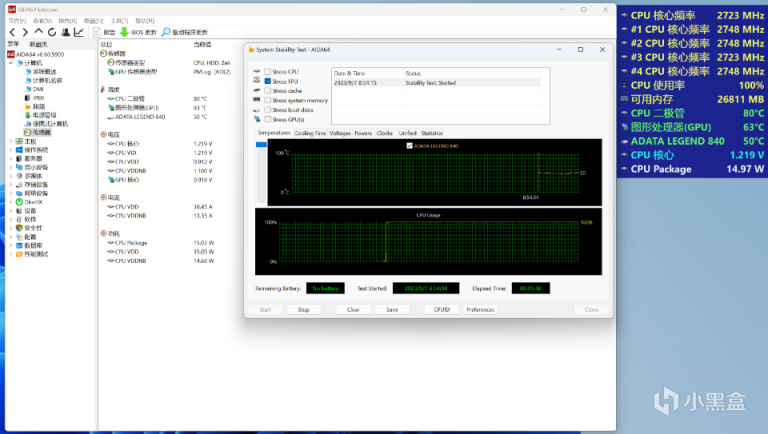Click the flame icon in Stability Test title

251,49
